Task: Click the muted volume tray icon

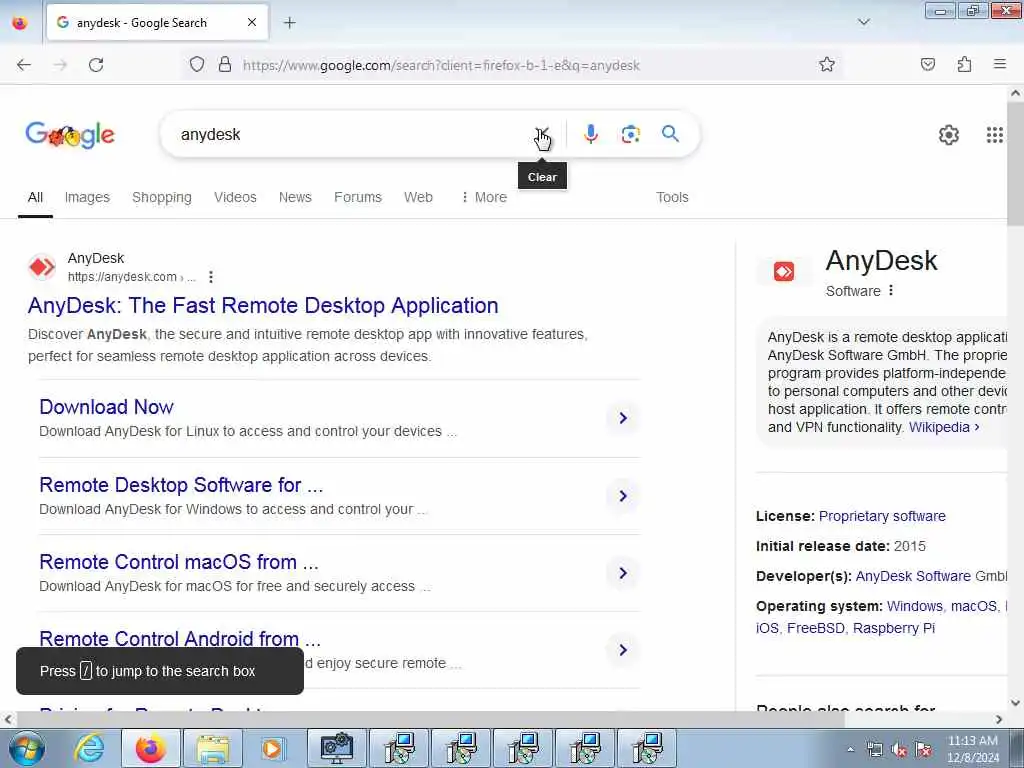Action: click(x=899, y=750)
